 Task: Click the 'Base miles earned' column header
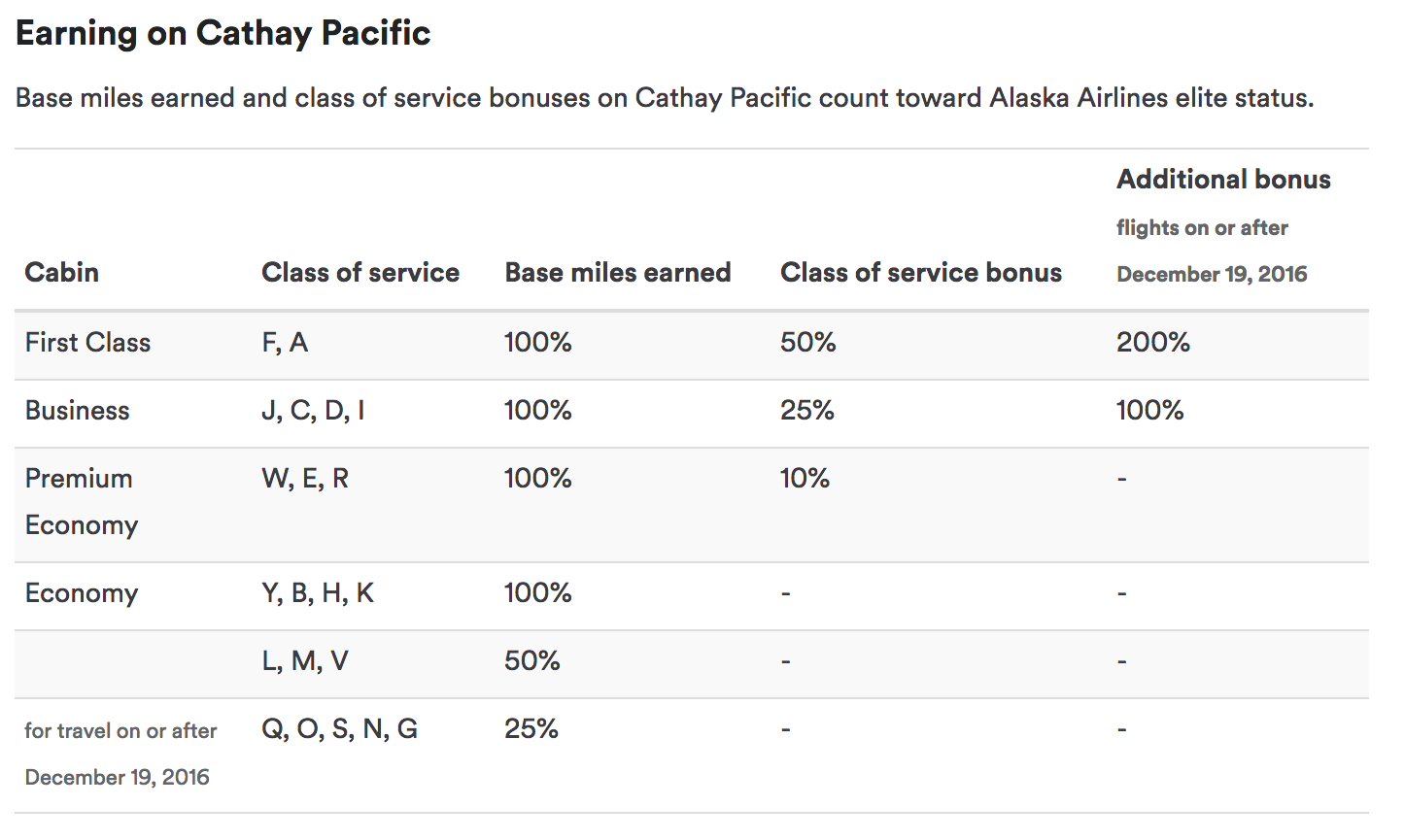pyautogui.click(x=618, y=272)
